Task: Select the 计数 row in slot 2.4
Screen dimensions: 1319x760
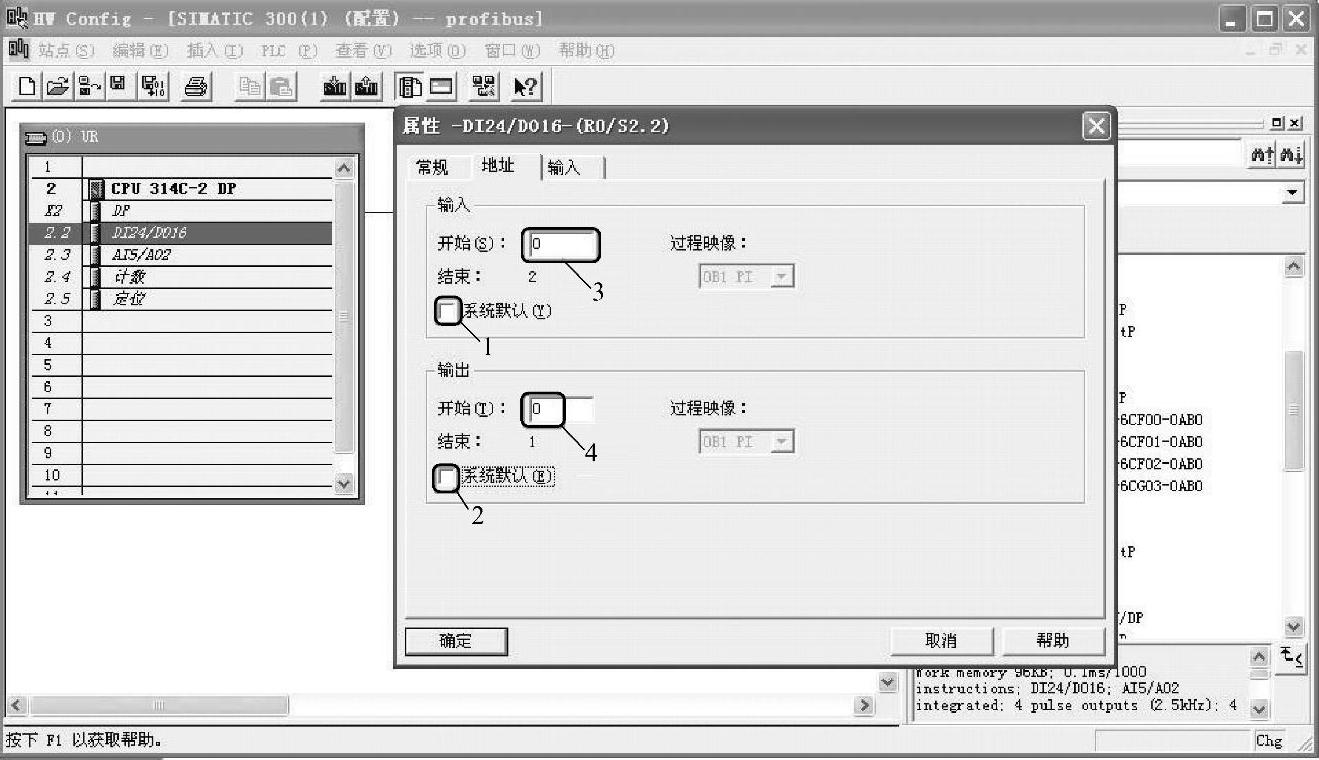Action: 178,277
